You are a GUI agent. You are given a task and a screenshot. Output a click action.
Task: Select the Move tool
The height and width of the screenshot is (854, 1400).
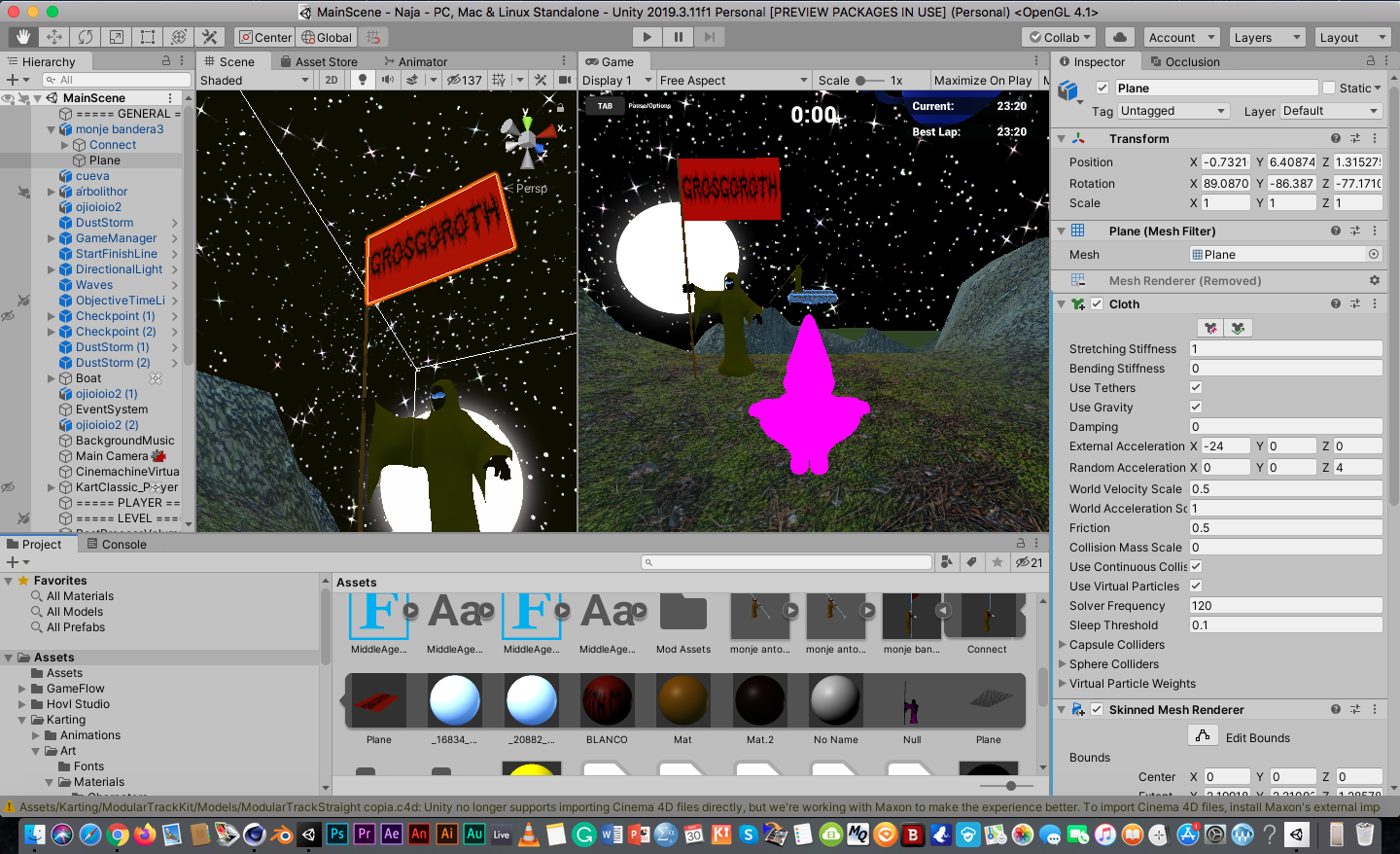54,37
